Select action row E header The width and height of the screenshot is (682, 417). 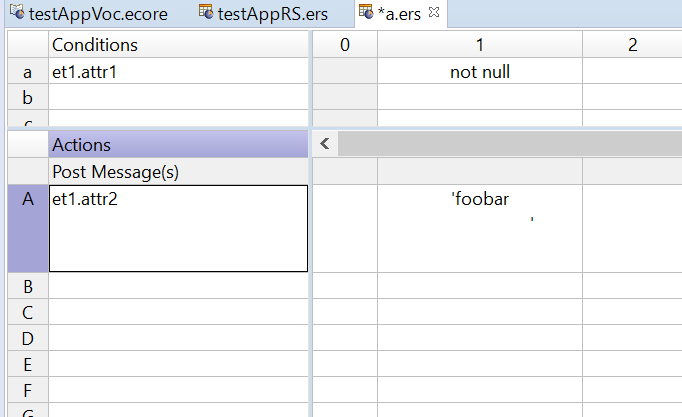(28, 364)
